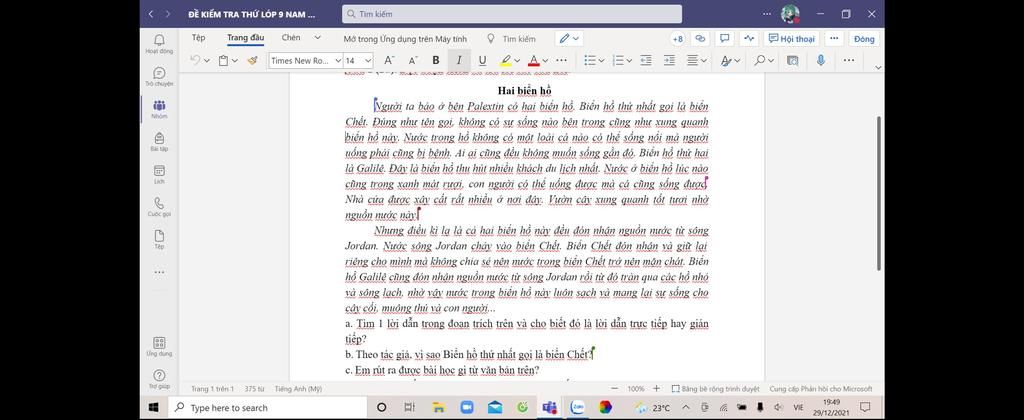Open the Tệp (File) tab
1024x420 pixels.
point(198,38)
